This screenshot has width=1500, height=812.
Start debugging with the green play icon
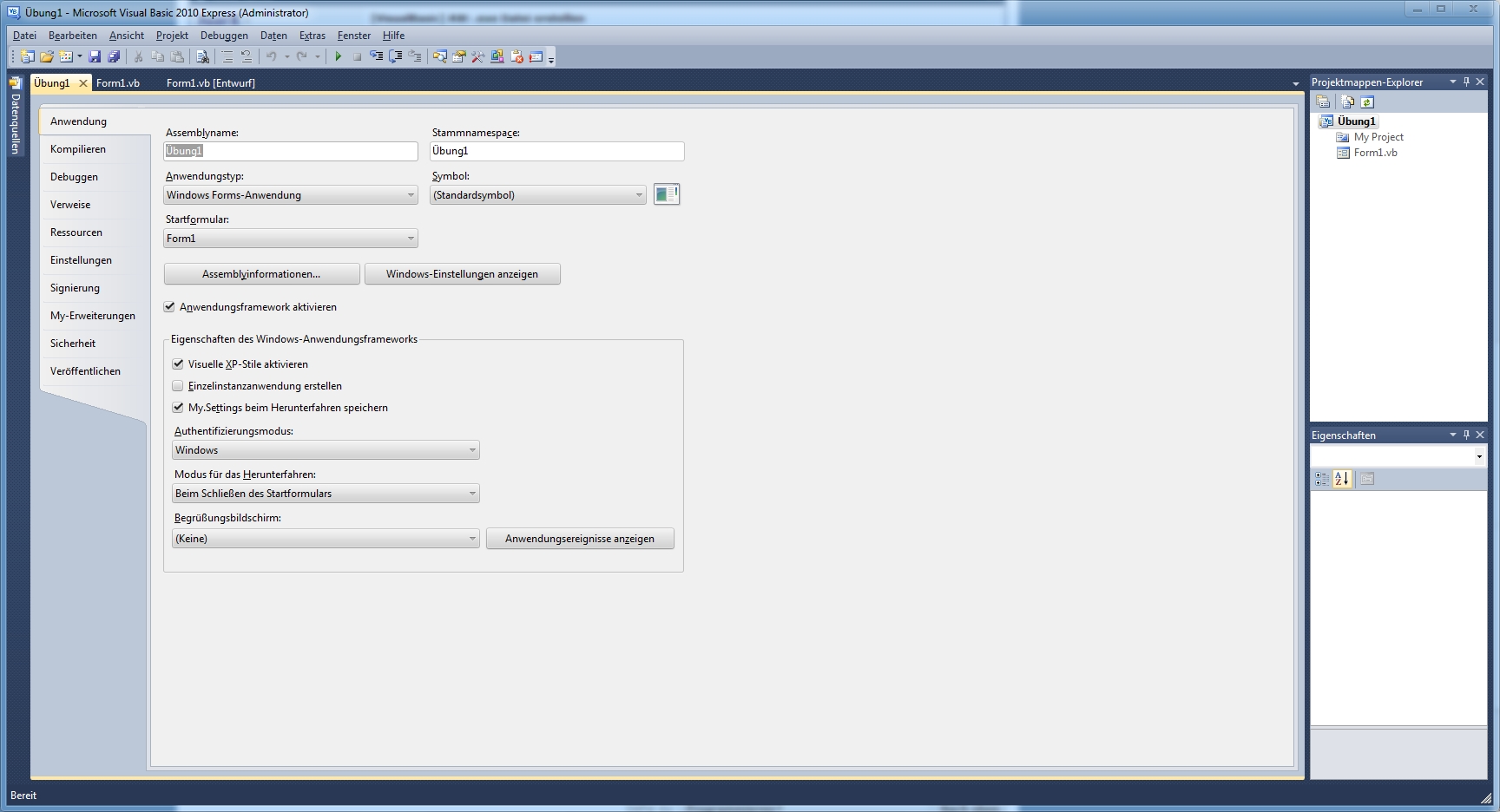click(x=338, y=56)
